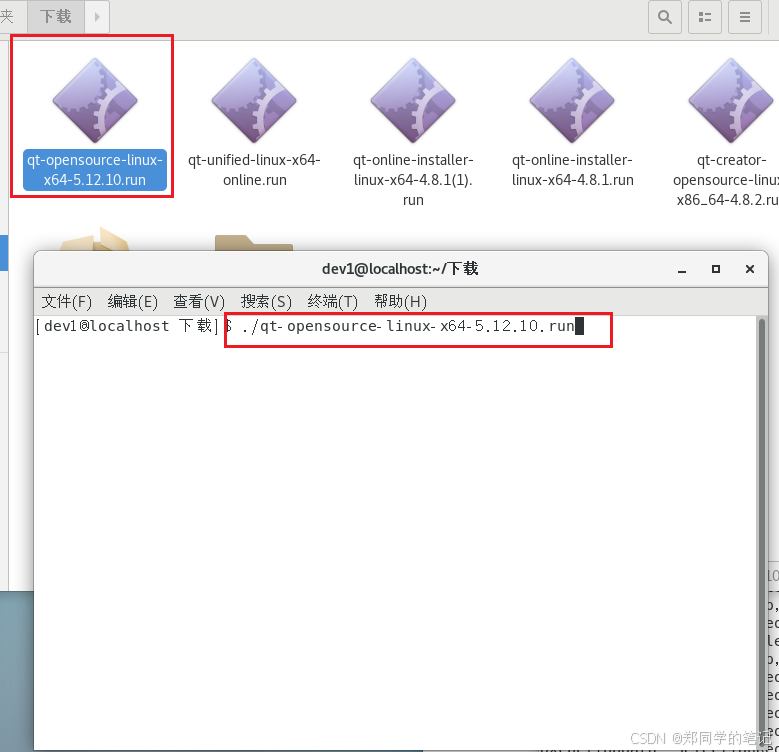Click the 下载 path bar button
The height and width of the screenshot is (752, 779).
pos(56,16)
